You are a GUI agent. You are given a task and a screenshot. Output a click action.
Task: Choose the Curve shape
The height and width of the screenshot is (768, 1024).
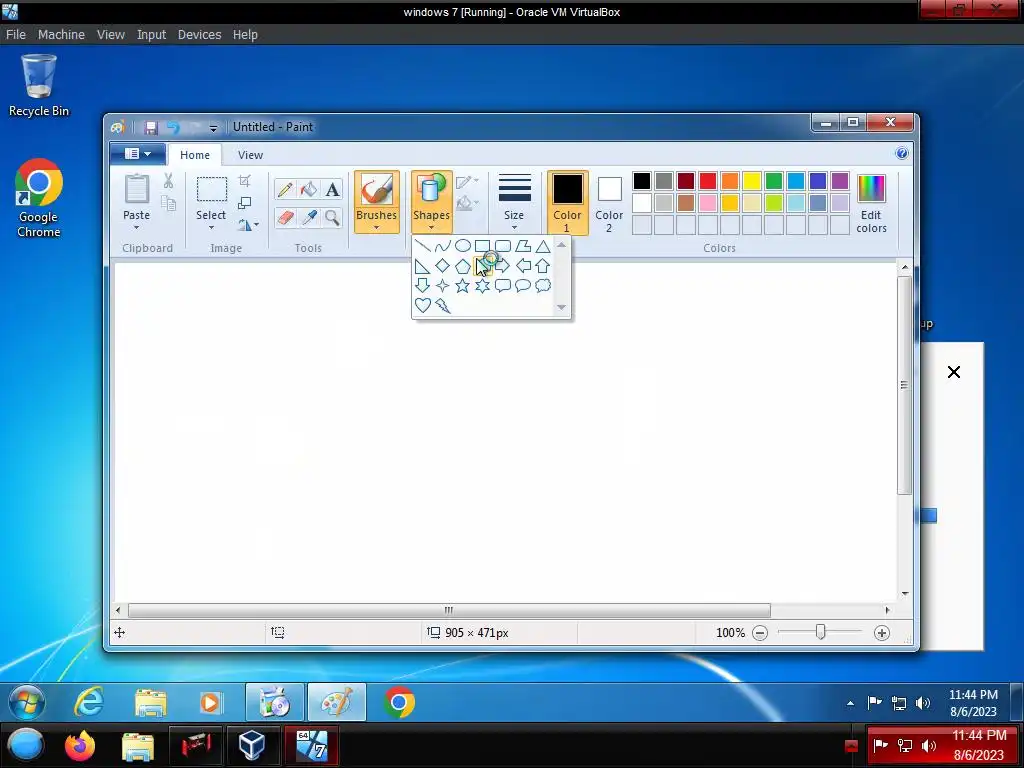coord(443,246)
